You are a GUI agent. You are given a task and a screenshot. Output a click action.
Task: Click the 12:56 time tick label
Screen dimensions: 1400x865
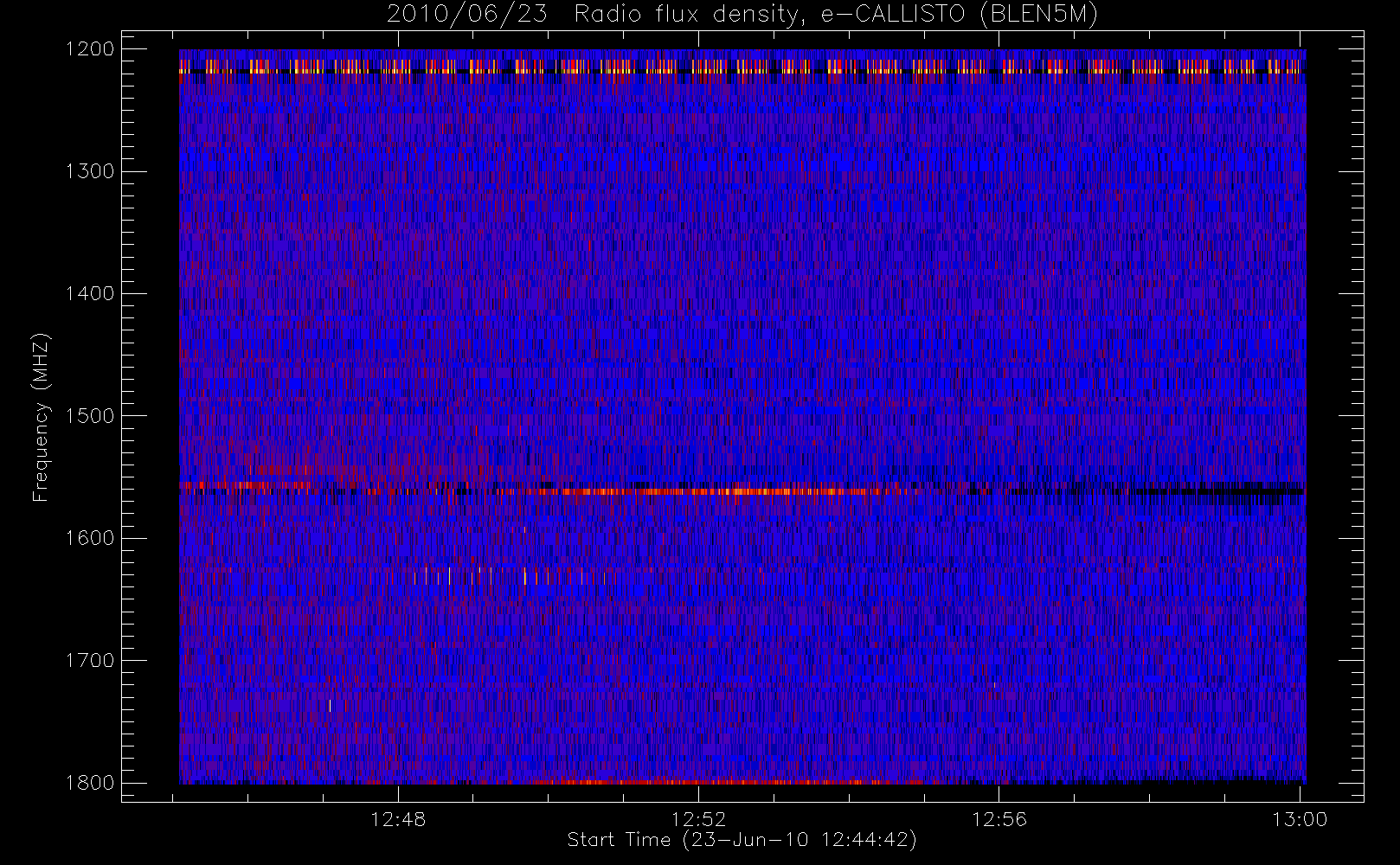pos(999,819)
